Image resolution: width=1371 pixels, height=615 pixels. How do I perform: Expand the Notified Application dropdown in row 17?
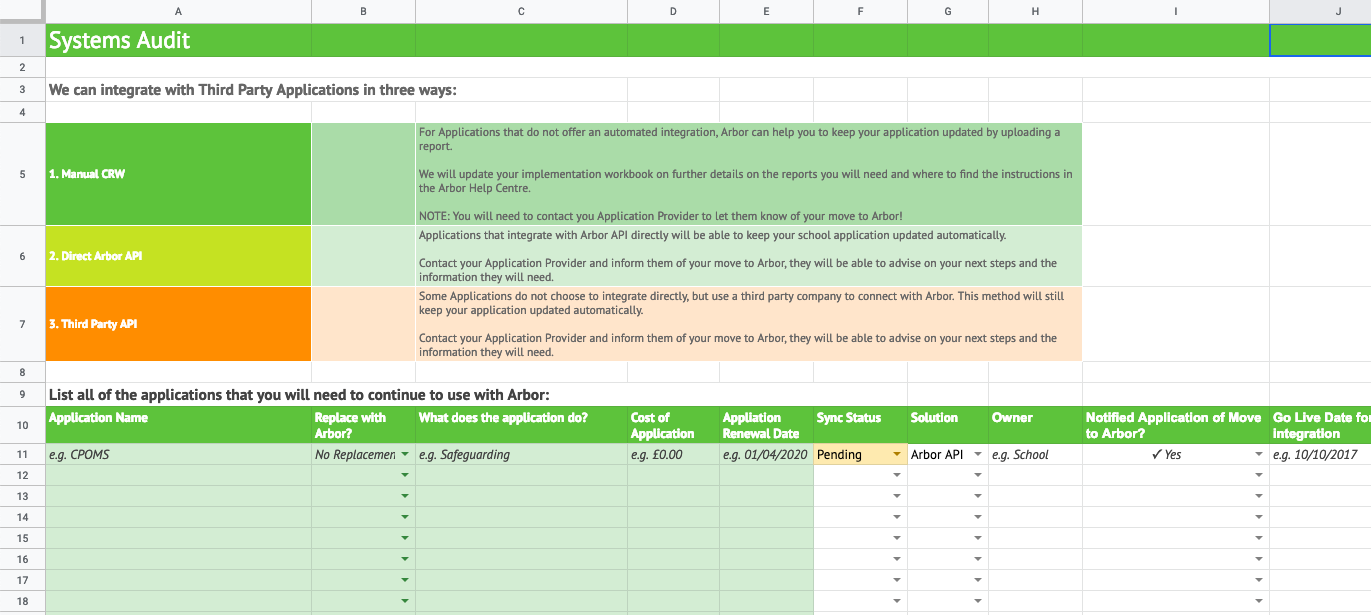point(1259,580)
